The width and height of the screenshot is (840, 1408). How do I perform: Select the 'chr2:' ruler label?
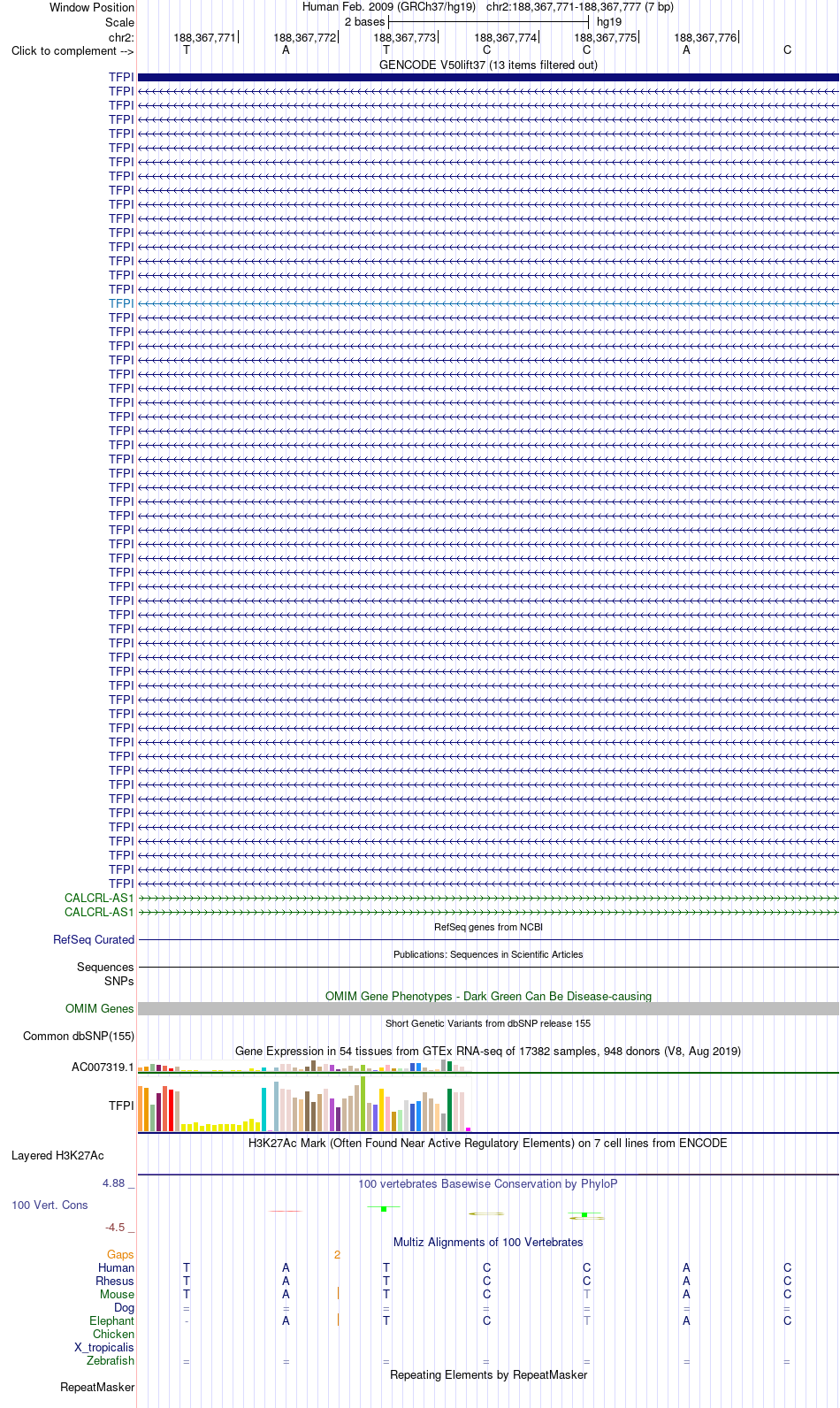121,38
